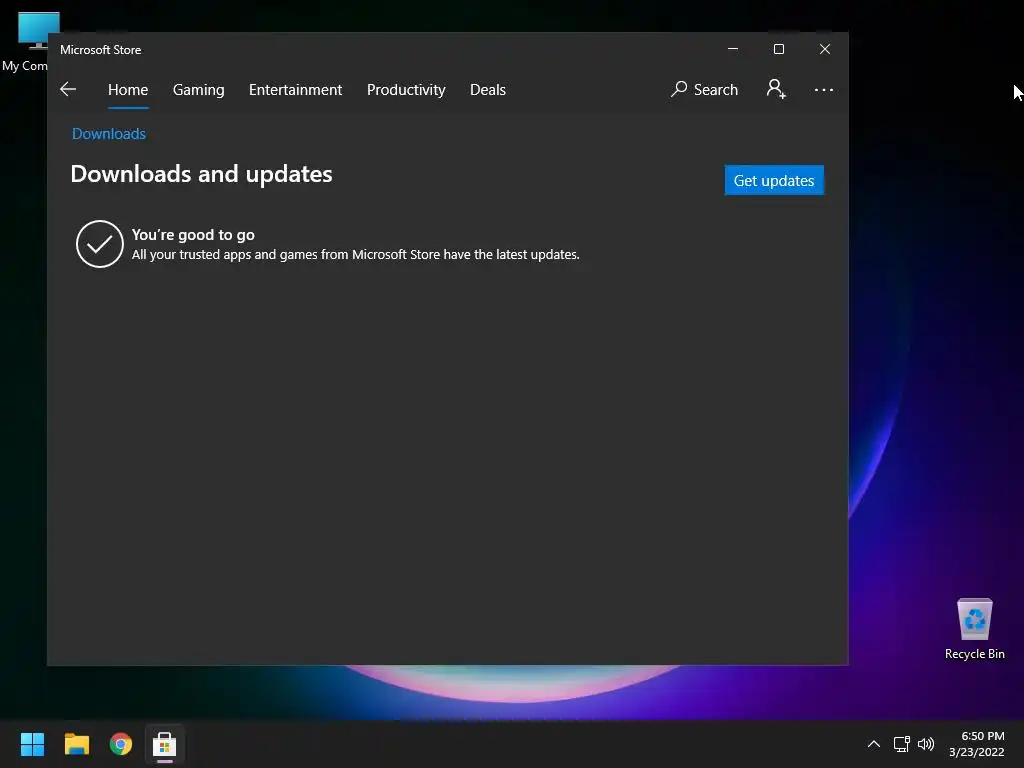Click the Get updates button
The image size is (1024, 768).
tap(774, 180)
